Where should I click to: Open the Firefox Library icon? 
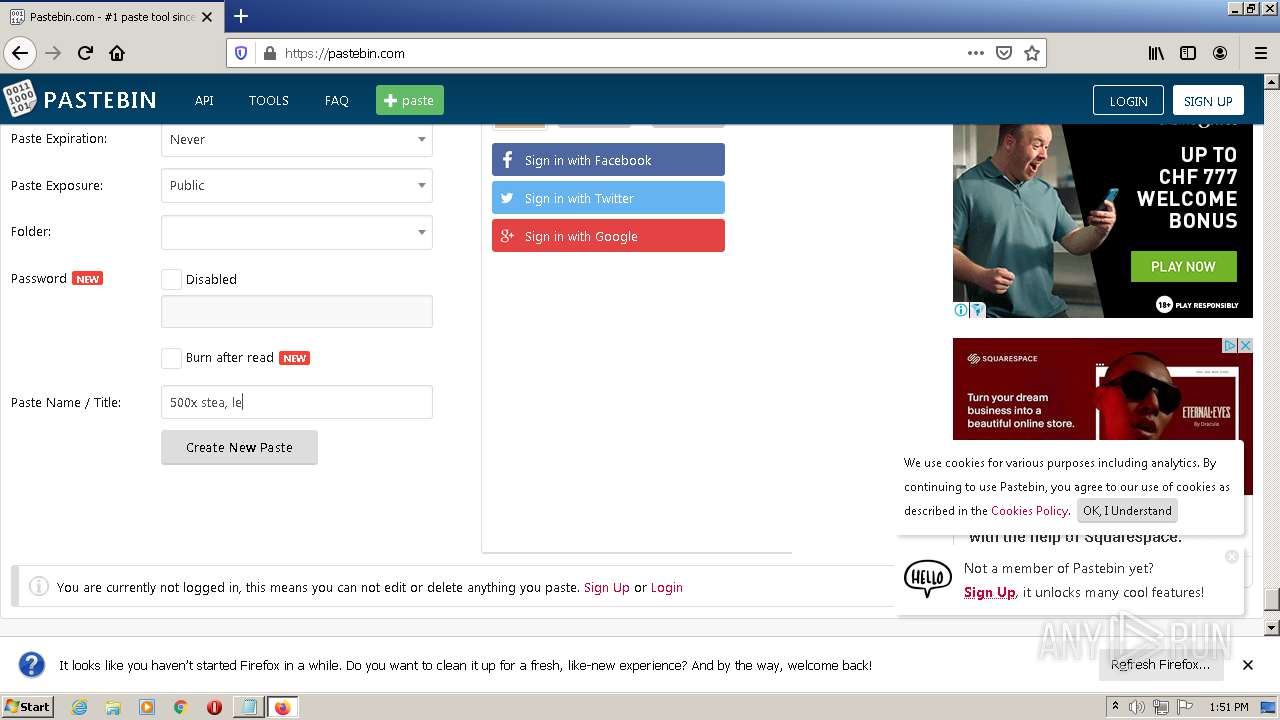pos(1156,53)
